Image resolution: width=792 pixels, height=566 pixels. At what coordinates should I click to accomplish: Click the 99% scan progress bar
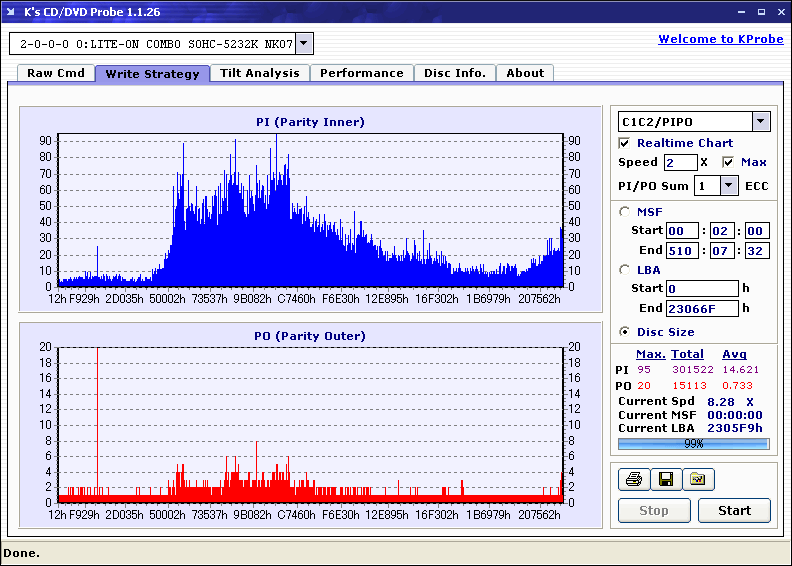click(693, 443)
